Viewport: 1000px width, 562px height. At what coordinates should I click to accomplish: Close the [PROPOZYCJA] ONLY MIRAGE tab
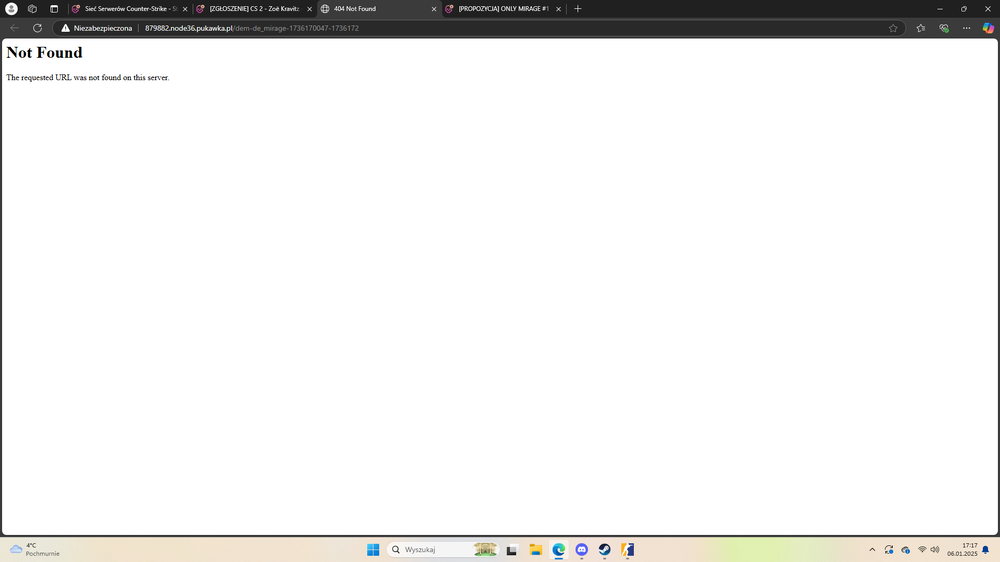tap(558, 9)
